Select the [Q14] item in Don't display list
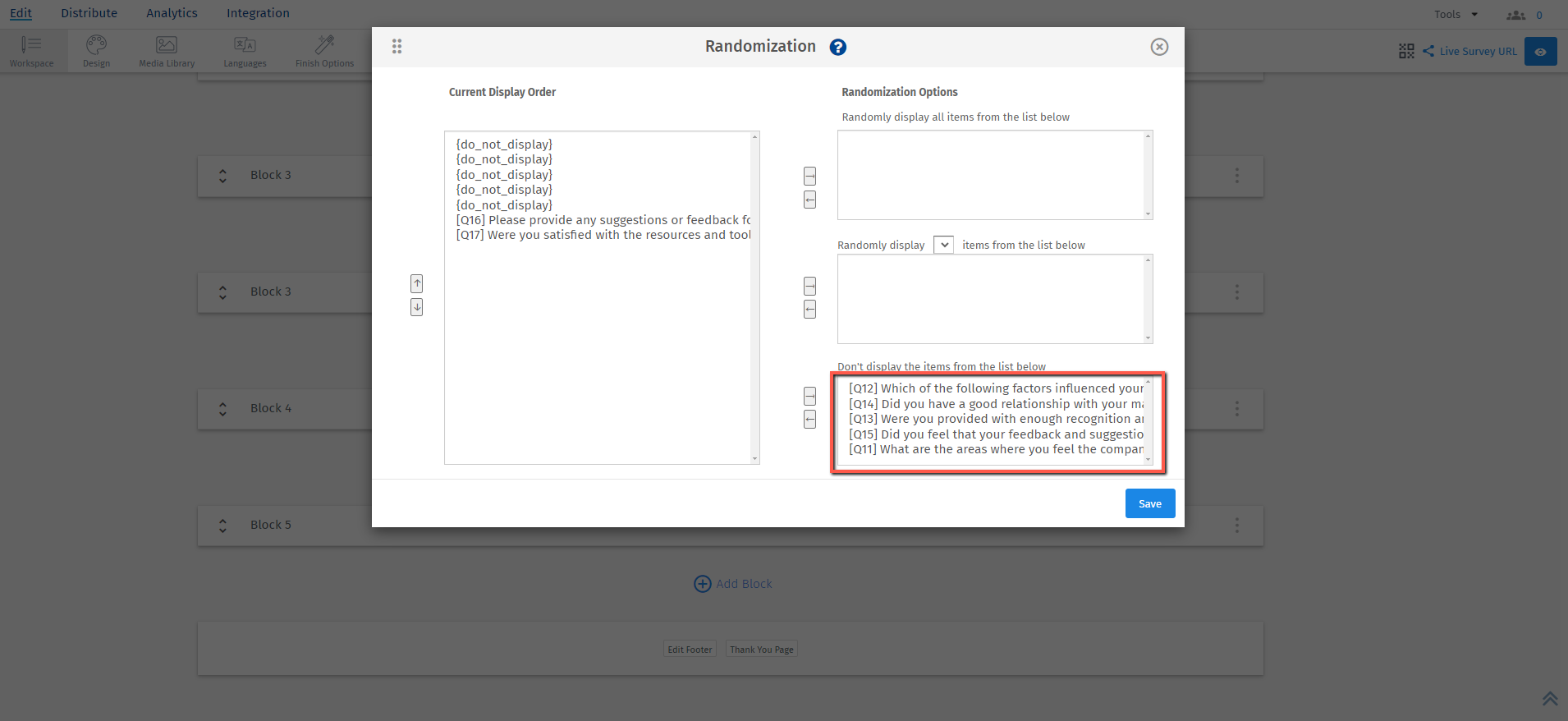This screenshot has height=721, width=1568. tap(996, 404)
